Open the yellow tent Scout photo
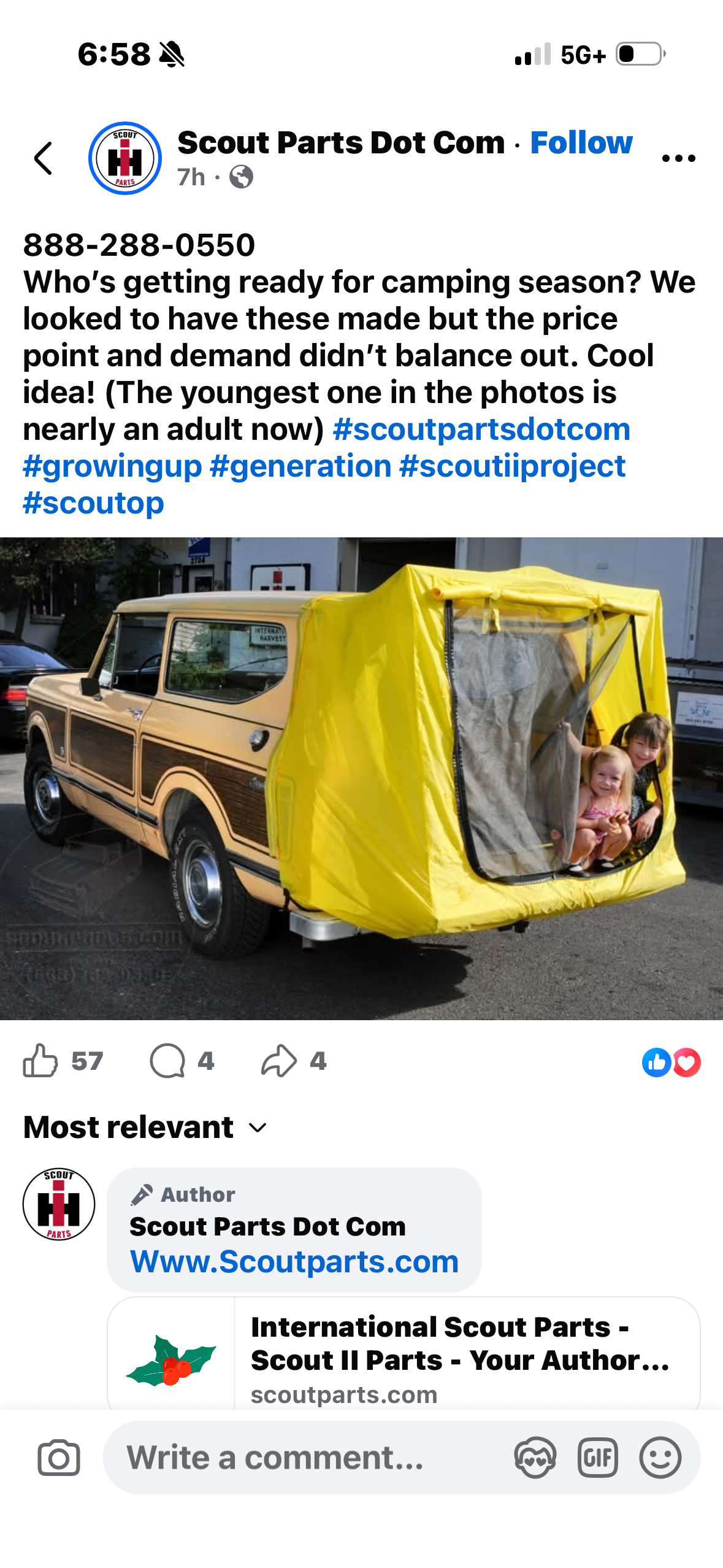The width and height of the screenshot is (723, 1568). [x=361, y=778]
